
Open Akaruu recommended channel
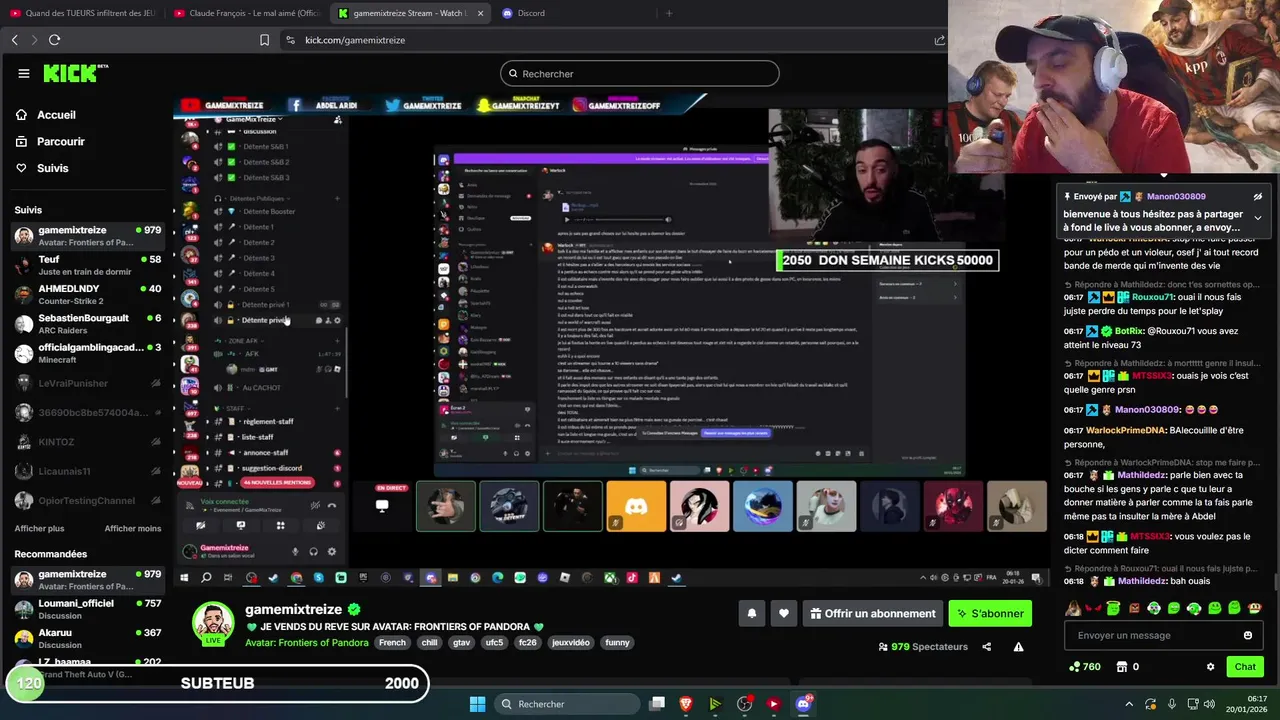point(87,638)
